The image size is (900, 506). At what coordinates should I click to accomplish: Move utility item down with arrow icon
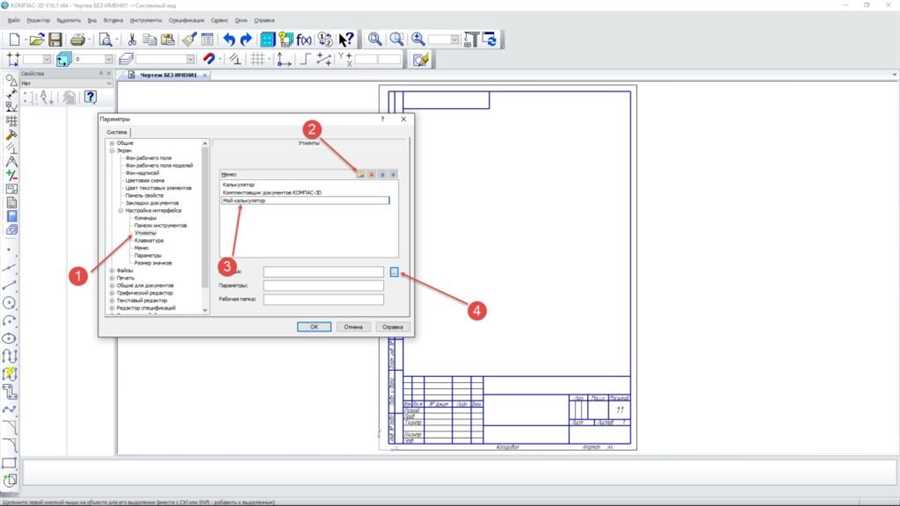(x=393, y=174)
